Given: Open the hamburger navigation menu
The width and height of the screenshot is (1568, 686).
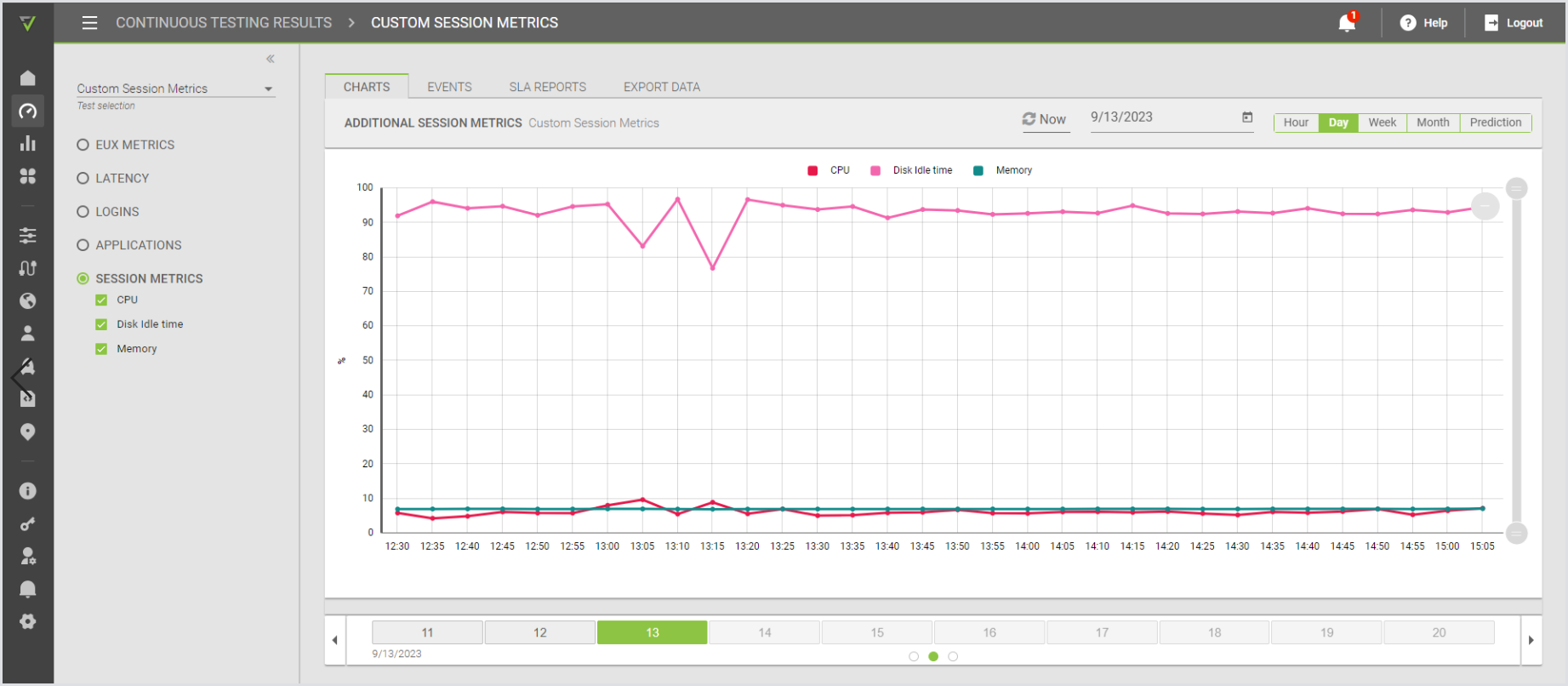Looking at the screenshot, I should [x=89, y=23].
